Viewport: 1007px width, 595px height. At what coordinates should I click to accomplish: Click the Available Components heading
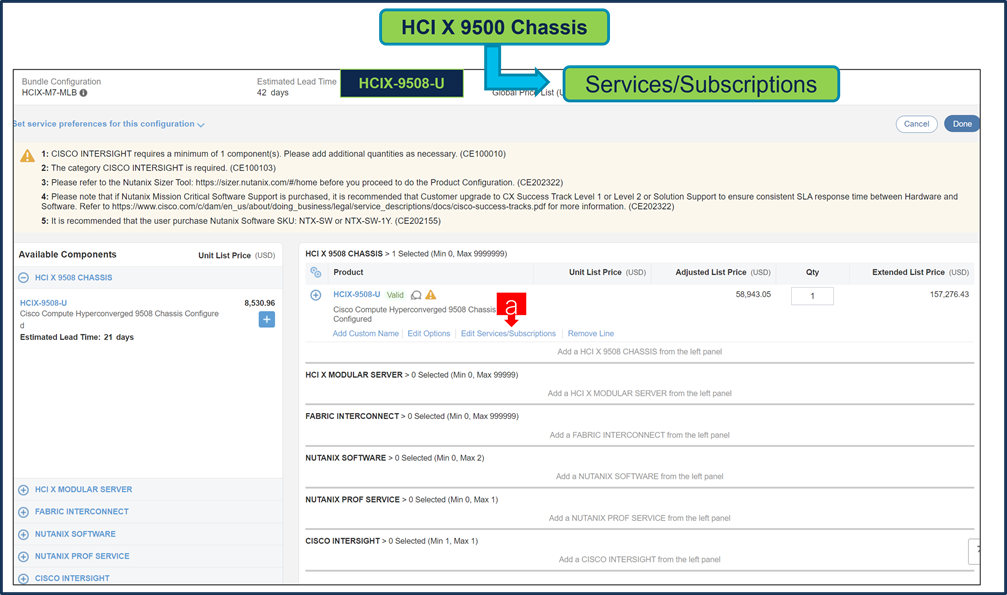coord(67,254)
